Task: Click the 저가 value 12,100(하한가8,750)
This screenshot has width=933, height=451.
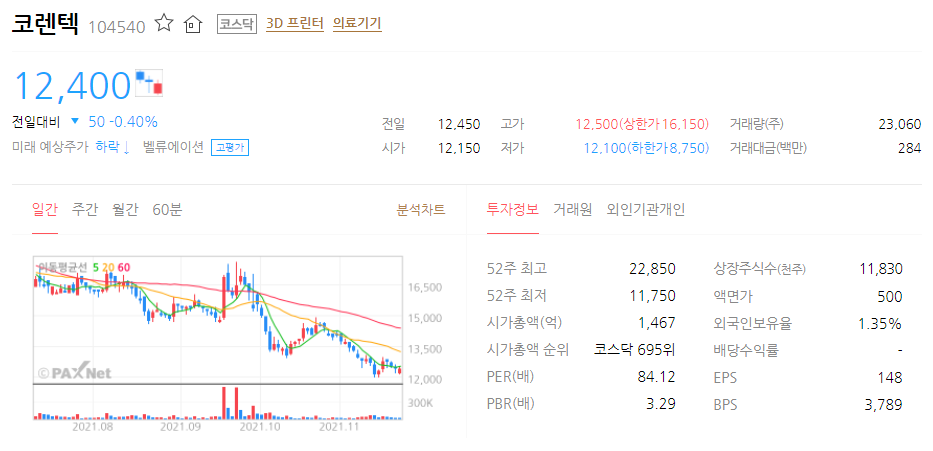Action: pos(646,148)
